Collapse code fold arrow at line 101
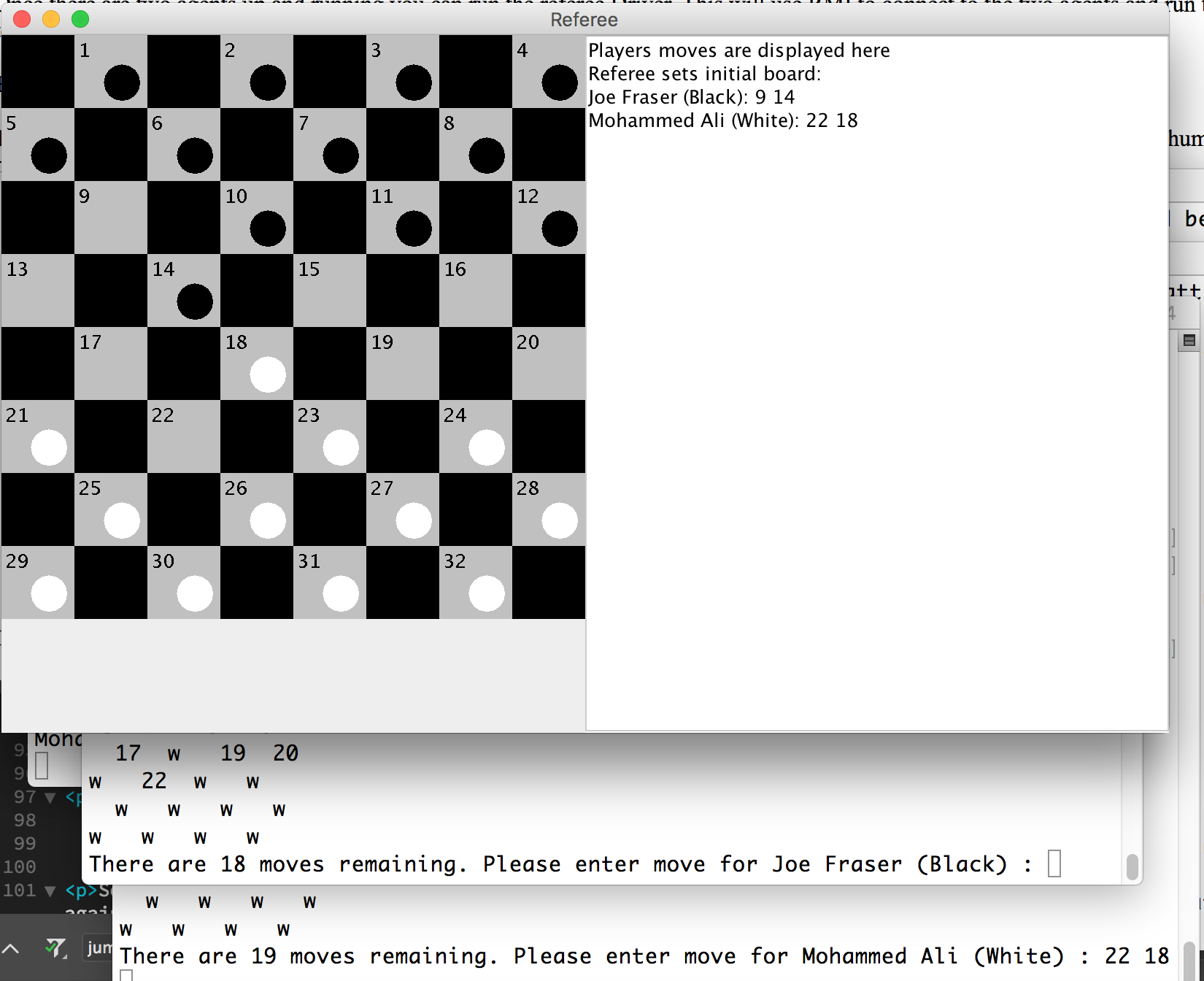1204x981 pixels. click(50, 890)
